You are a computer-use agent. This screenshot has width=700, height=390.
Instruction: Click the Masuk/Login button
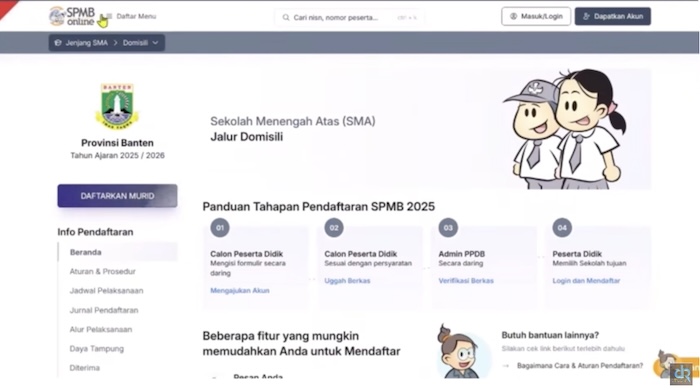536,17
